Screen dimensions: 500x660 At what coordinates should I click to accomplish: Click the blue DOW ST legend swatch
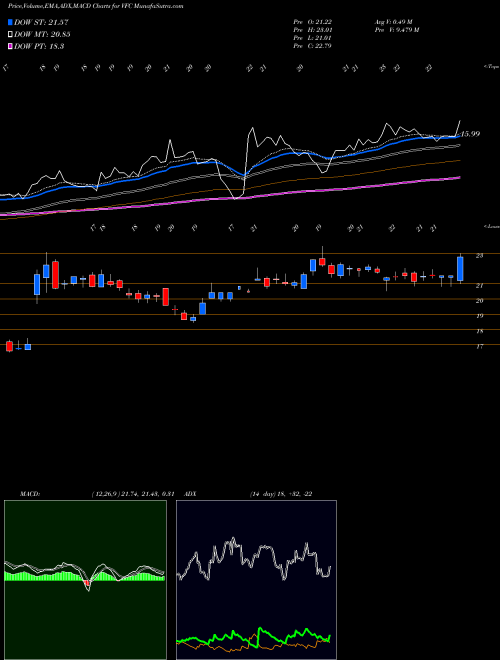tap(10, 22)
